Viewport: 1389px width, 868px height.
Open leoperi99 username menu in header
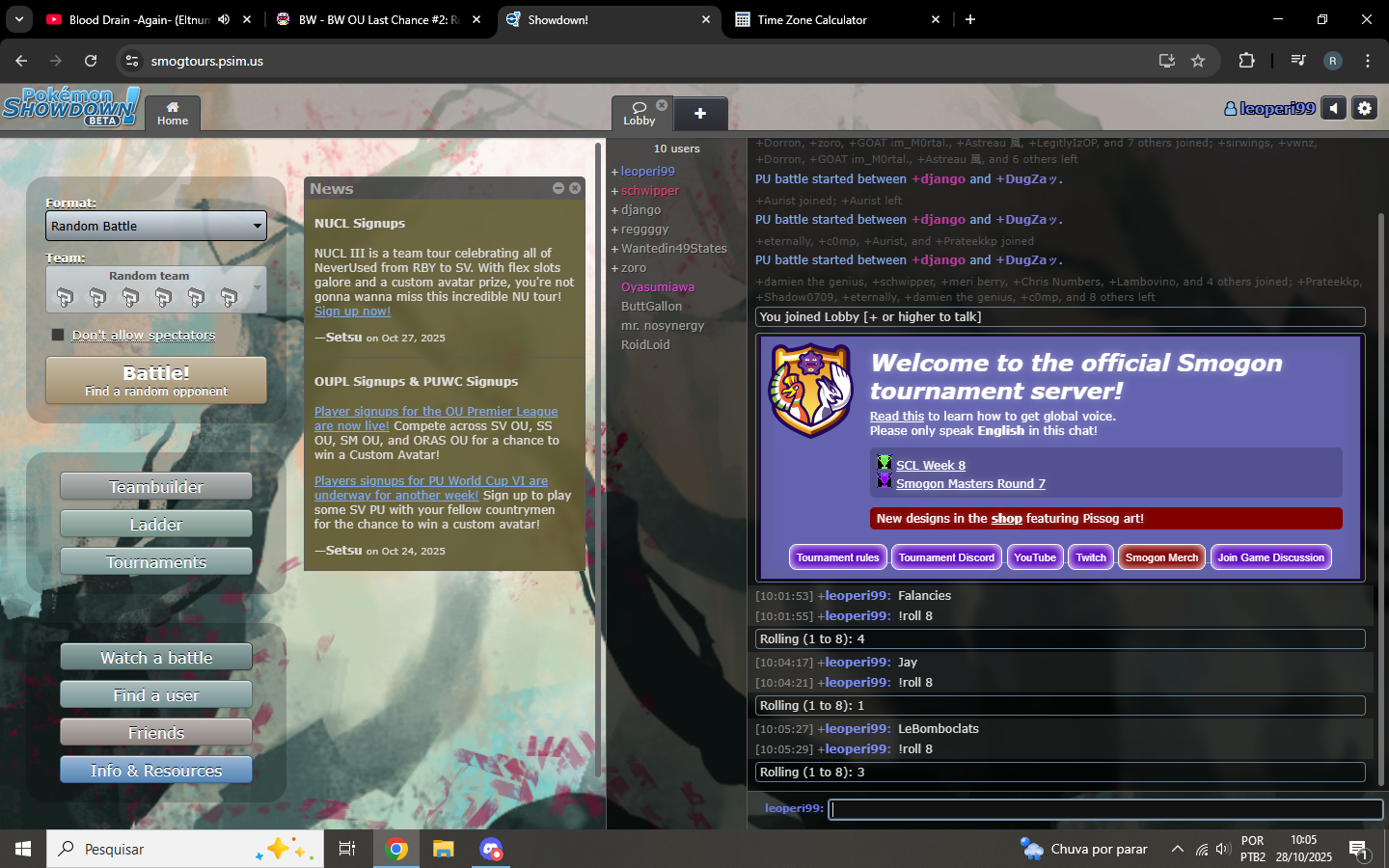(x=1269, y=109)
